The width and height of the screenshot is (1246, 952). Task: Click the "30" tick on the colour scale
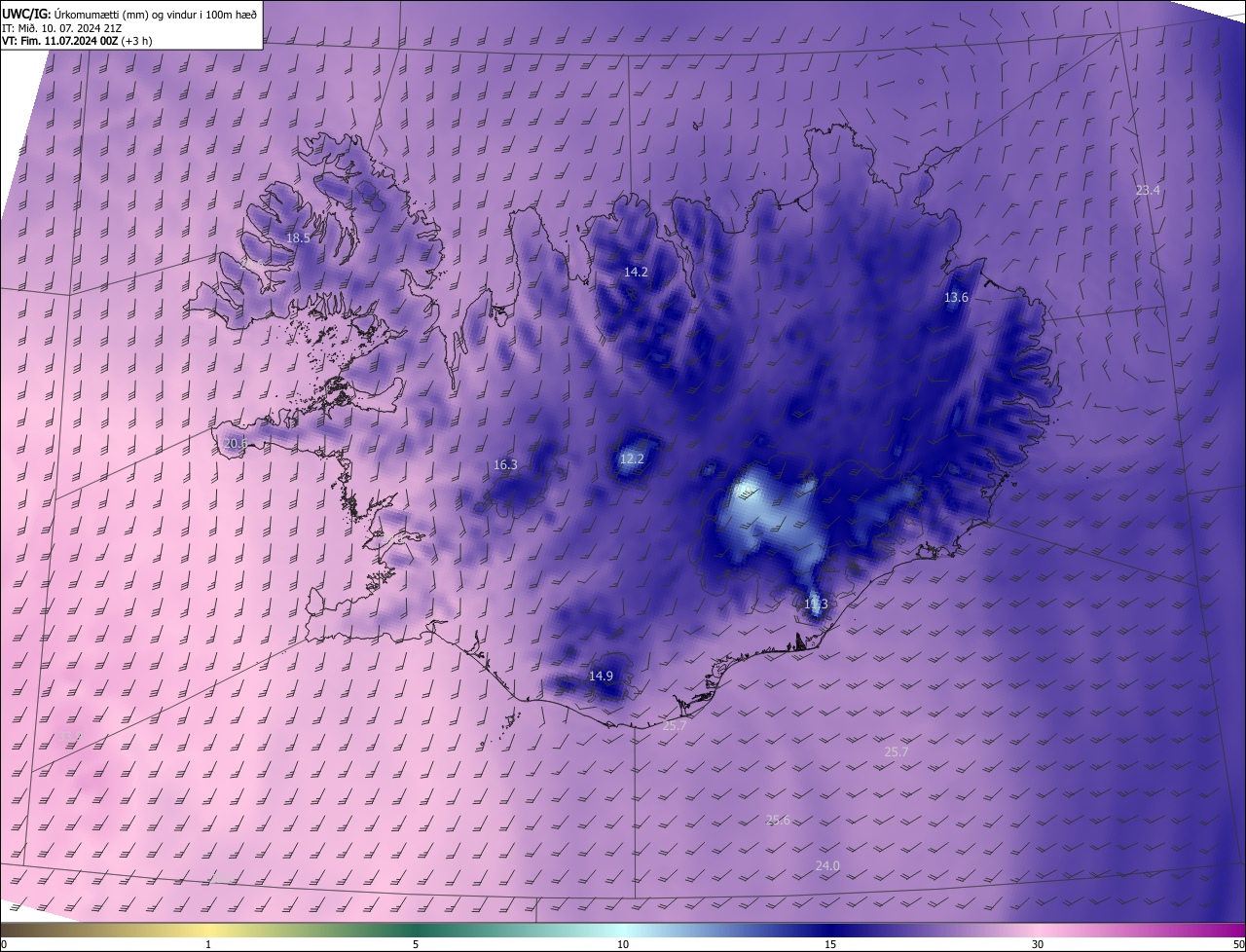[x=1038, y=944]
